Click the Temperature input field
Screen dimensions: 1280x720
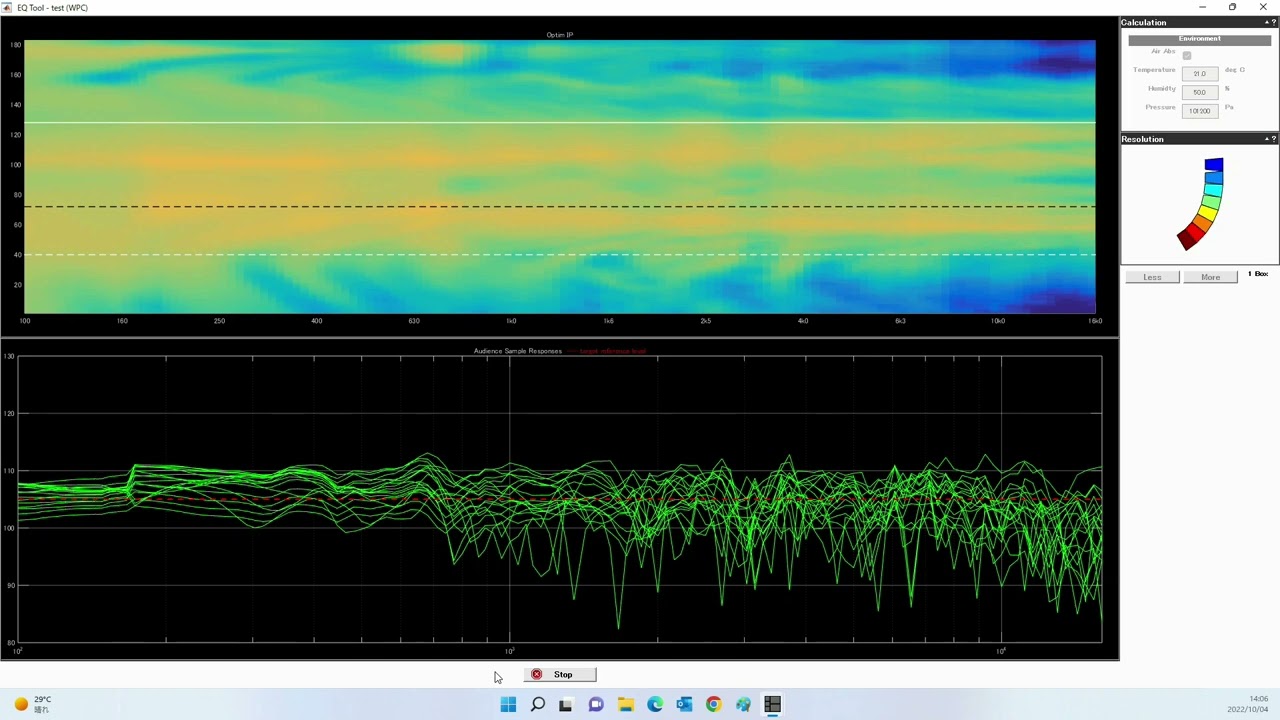(1200, 73)
